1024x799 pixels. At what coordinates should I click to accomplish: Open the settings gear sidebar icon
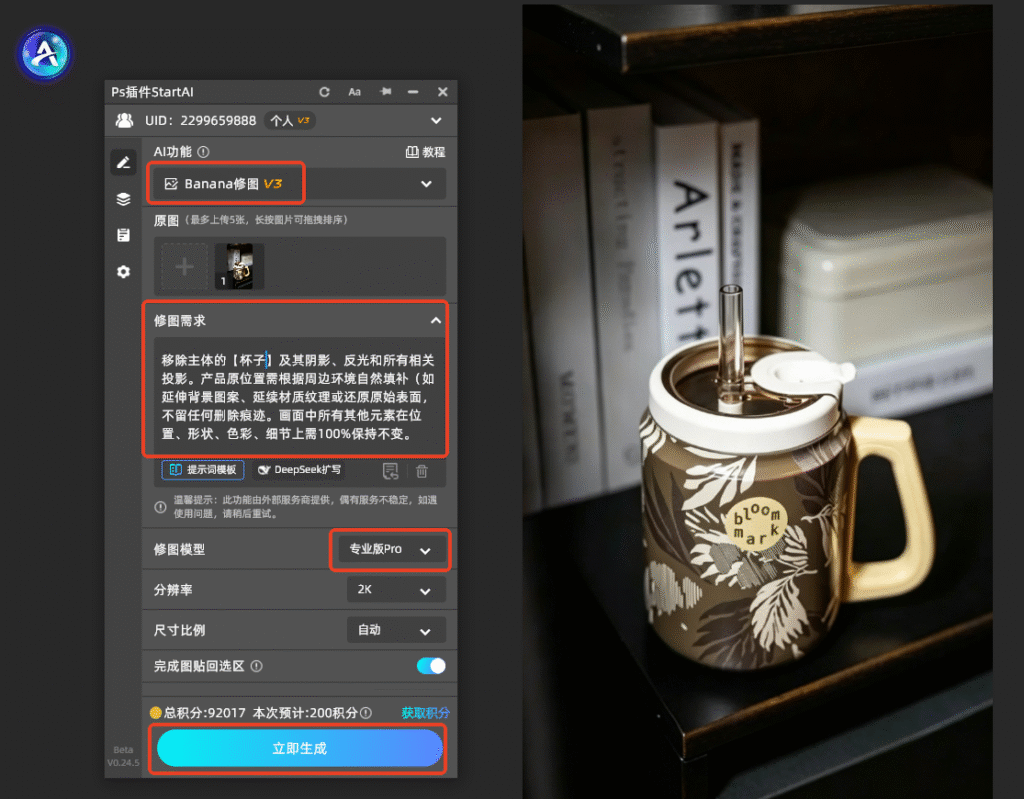[123, 272]
